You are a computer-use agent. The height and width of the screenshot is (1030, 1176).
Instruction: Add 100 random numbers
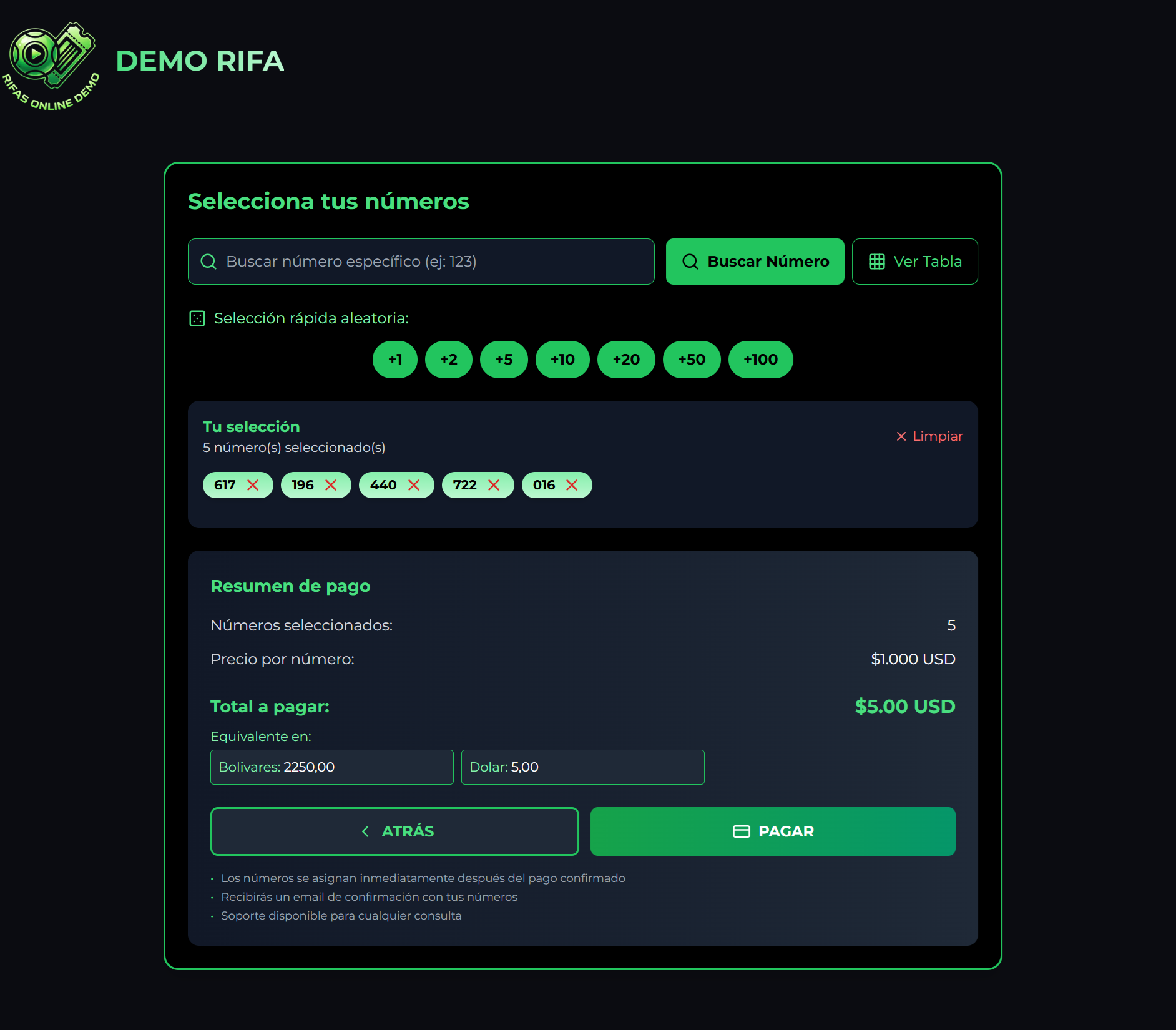(760, 360)
